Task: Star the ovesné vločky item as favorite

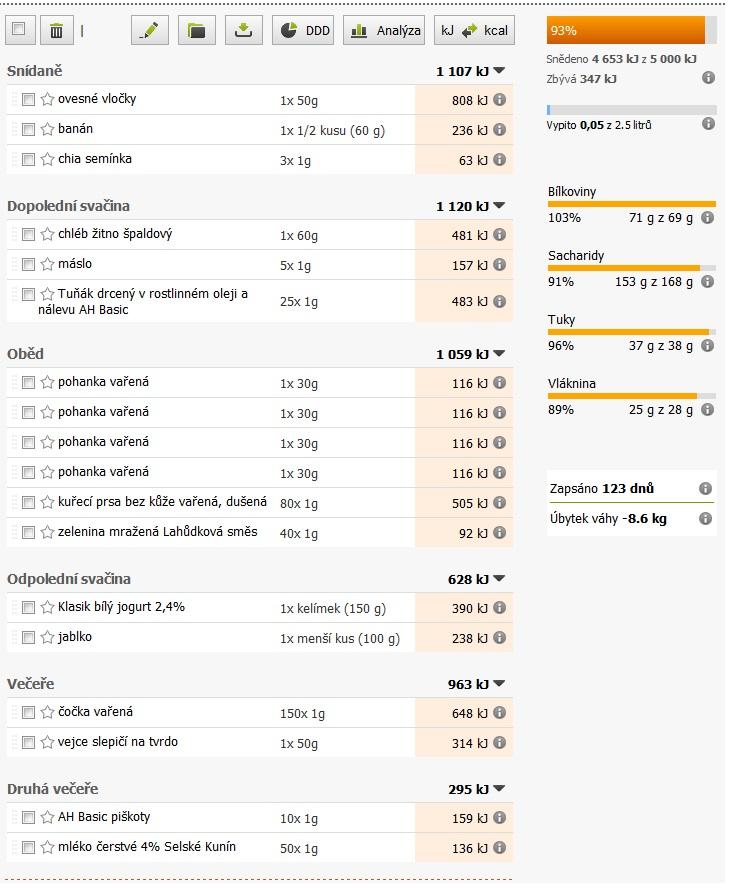Action: 47,99
